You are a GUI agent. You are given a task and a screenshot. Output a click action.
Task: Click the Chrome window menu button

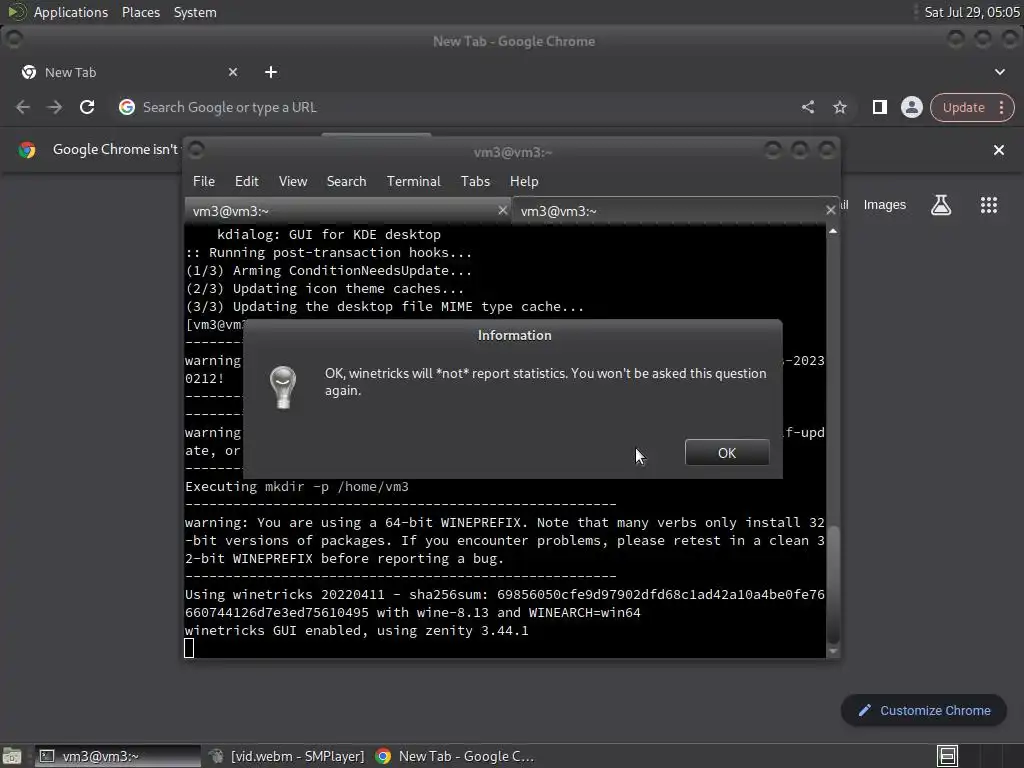click(14, 39)
